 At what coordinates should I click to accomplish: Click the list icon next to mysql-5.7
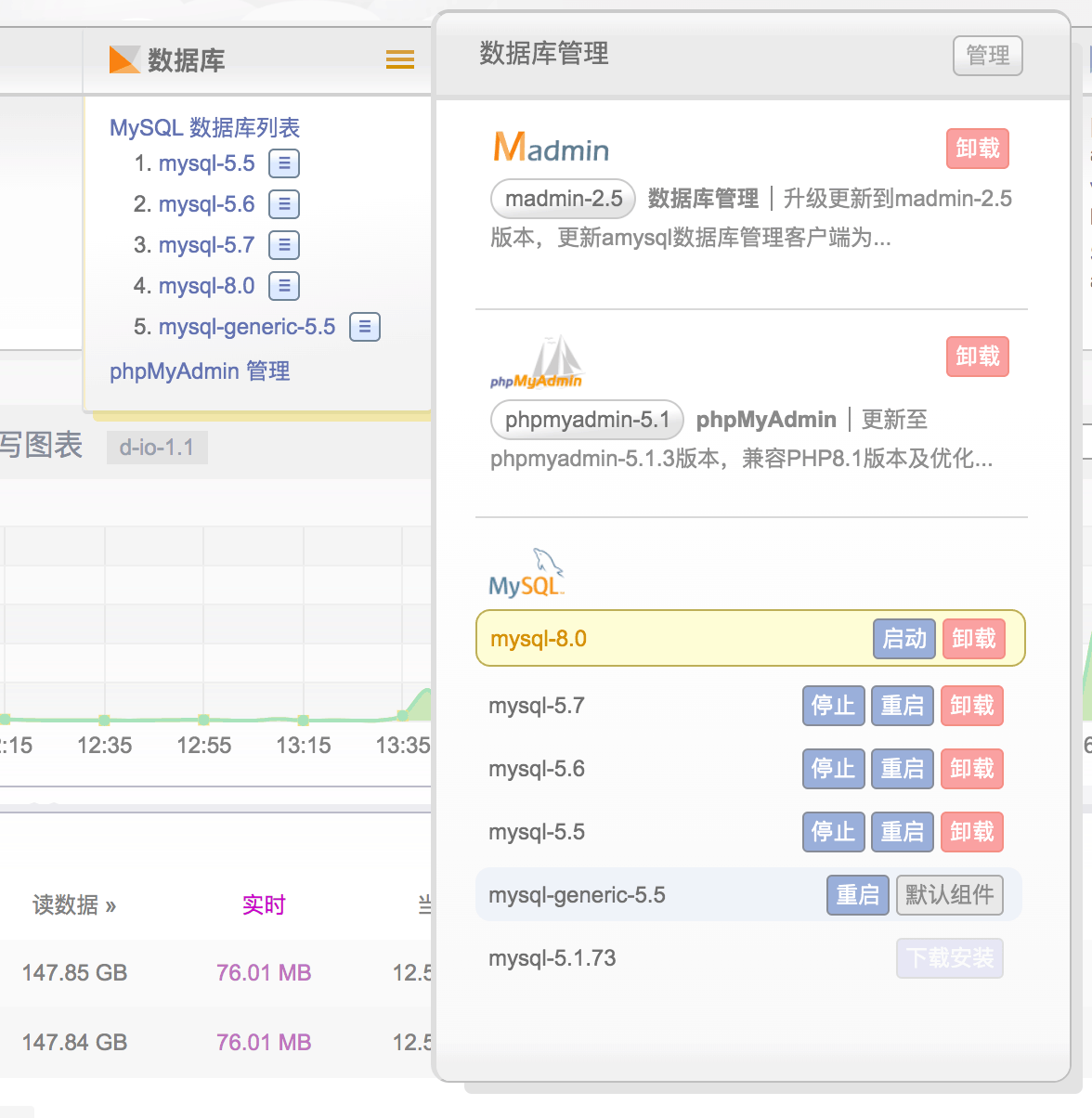pos(284,245)
